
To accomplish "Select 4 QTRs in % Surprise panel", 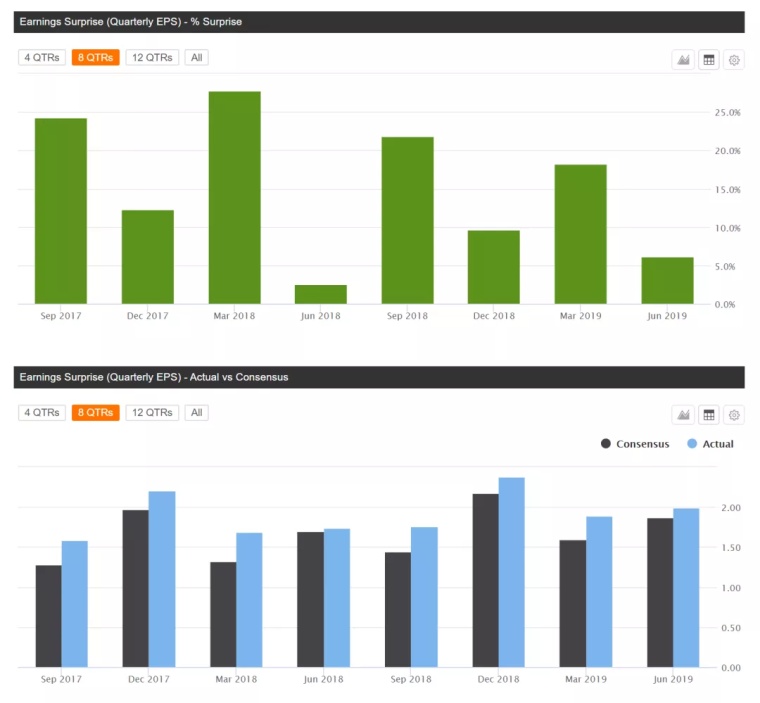I will 41,58.
